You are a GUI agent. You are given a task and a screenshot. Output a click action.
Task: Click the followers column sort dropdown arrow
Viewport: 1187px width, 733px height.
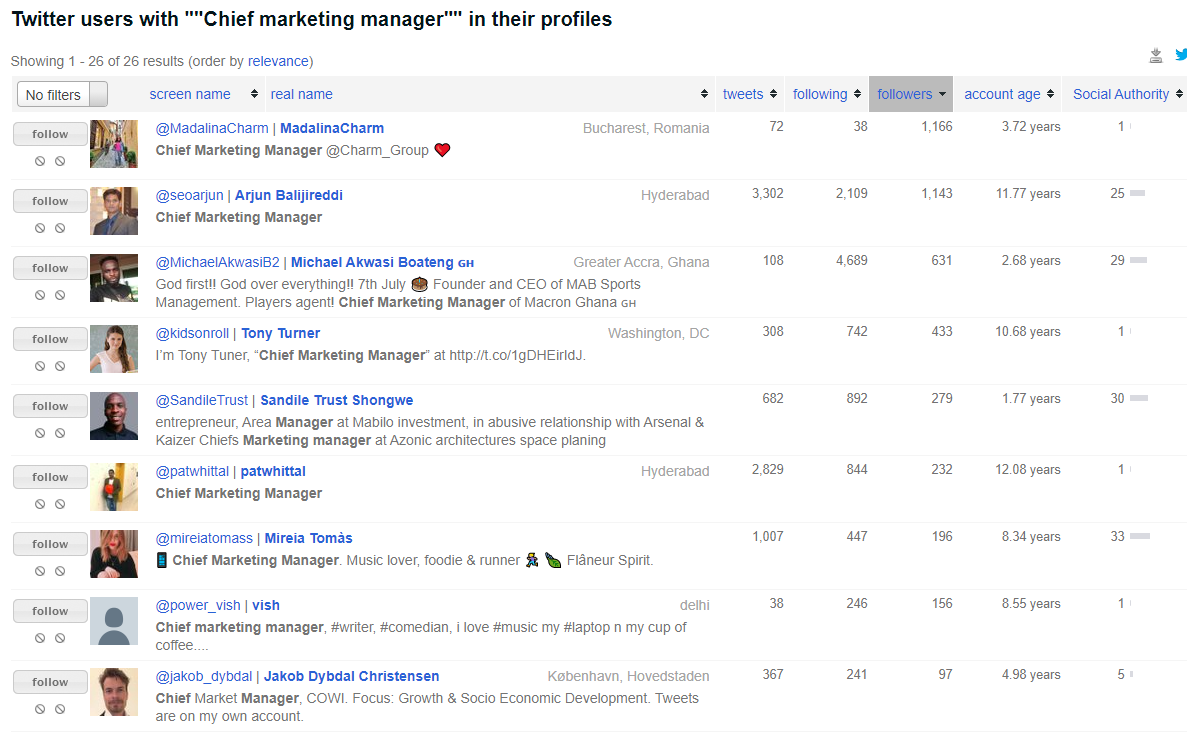click(x=942, y=94)
